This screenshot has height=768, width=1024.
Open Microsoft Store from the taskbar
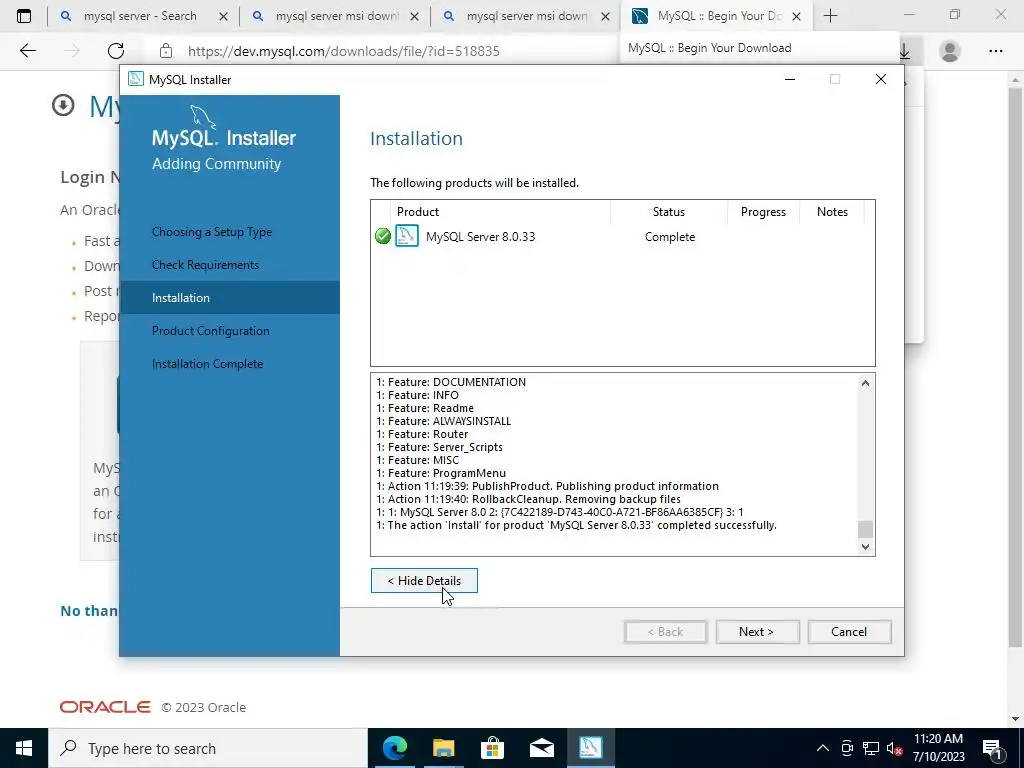492,748
